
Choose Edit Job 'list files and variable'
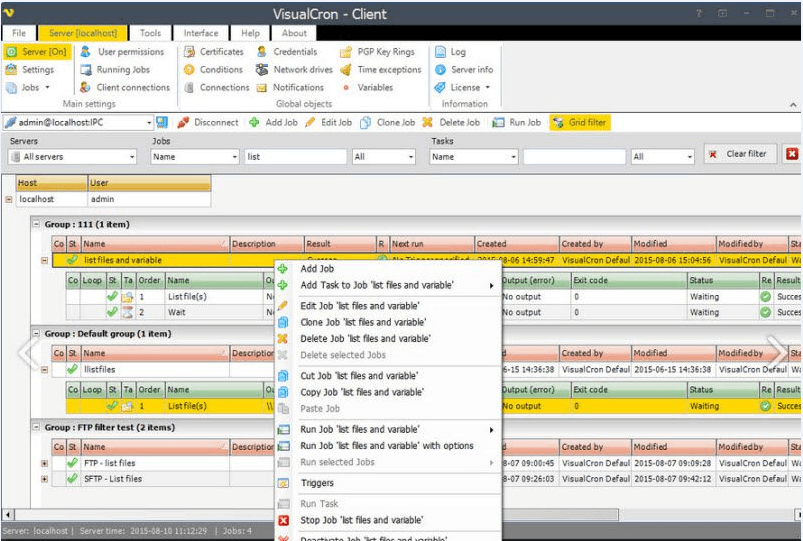click(388, 306)
